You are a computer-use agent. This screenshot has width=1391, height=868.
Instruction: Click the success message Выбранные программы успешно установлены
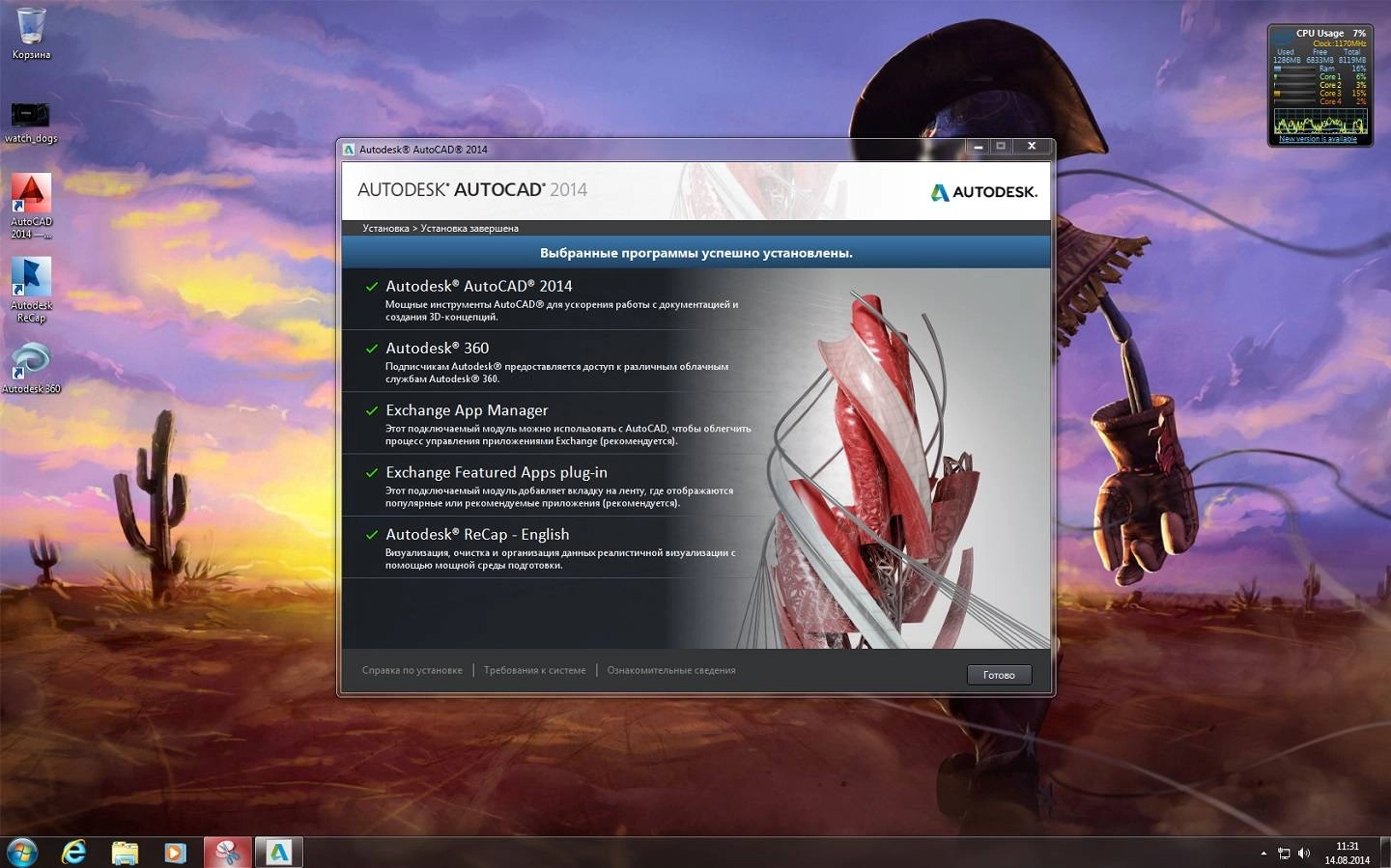(695, 253)
